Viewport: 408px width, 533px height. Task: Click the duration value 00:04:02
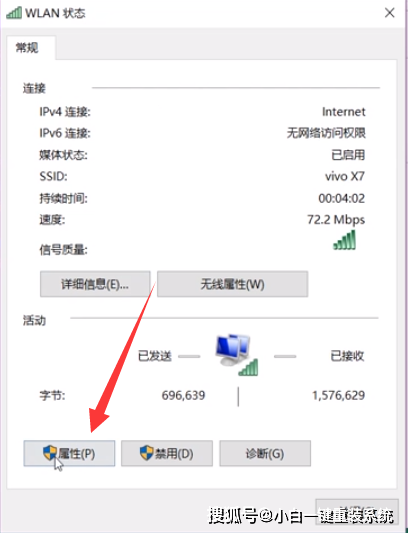point(341,198)
